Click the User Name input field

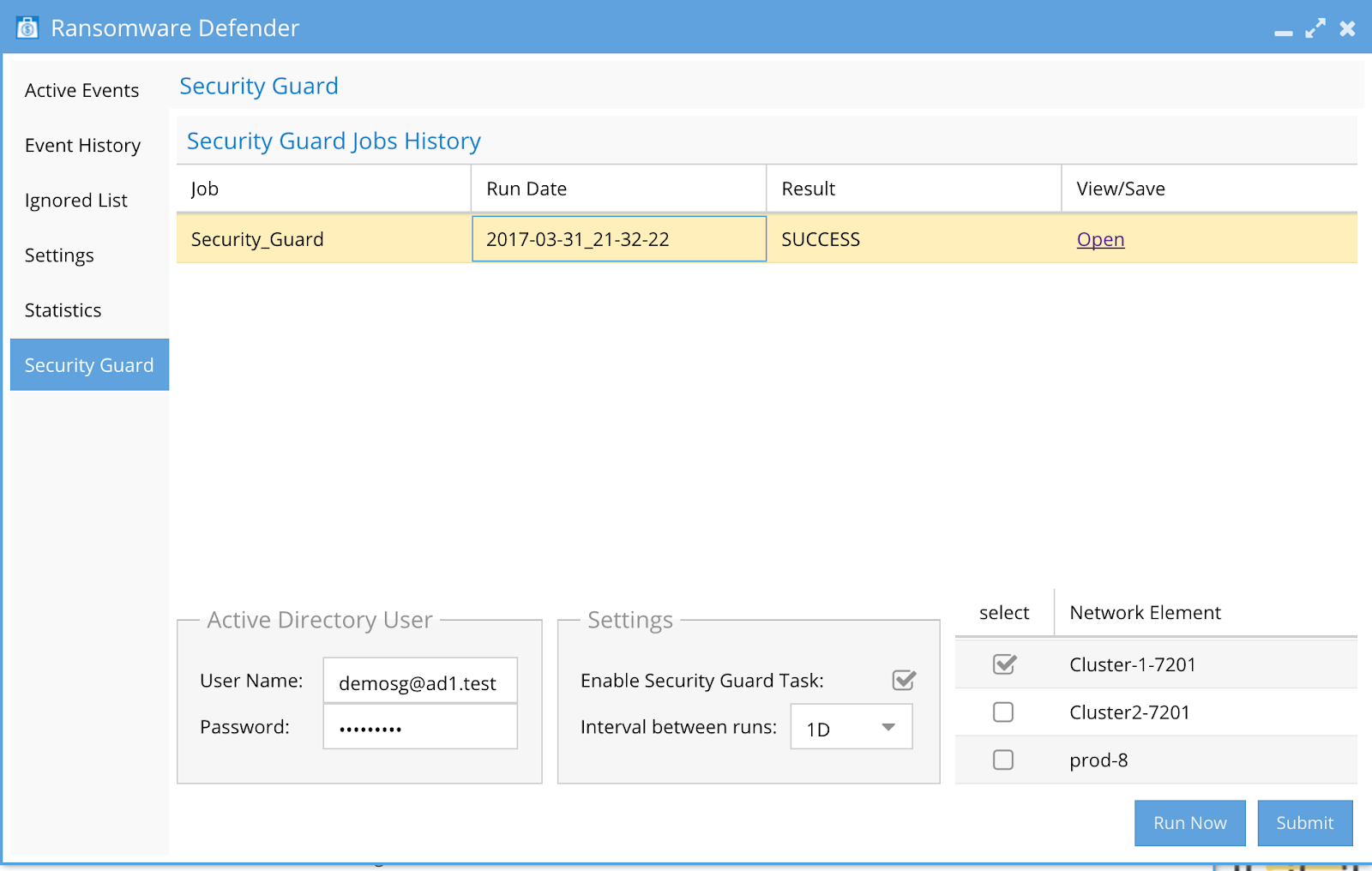click(x=420, y=681)
